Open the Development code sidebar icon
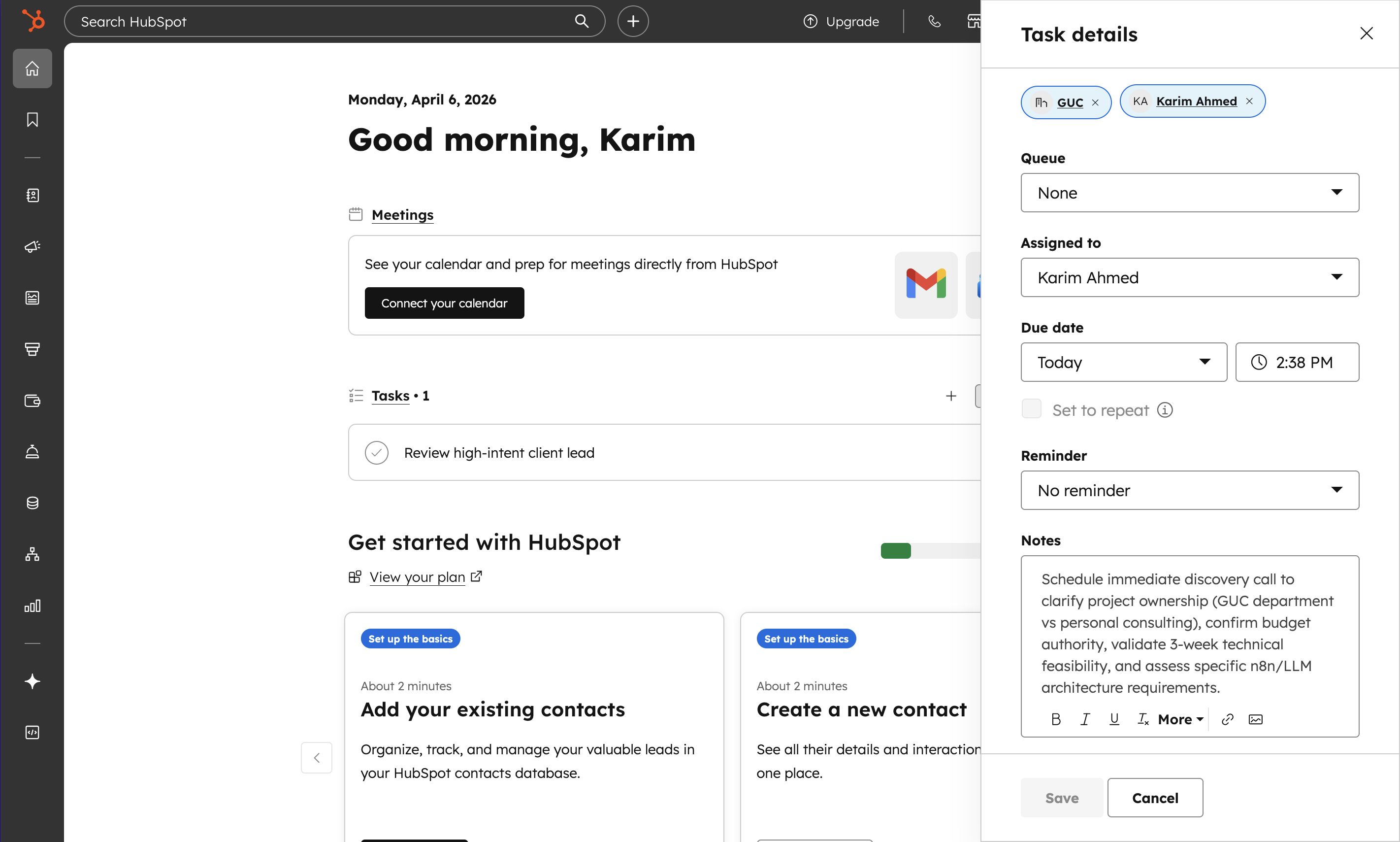 click(33, 732)
